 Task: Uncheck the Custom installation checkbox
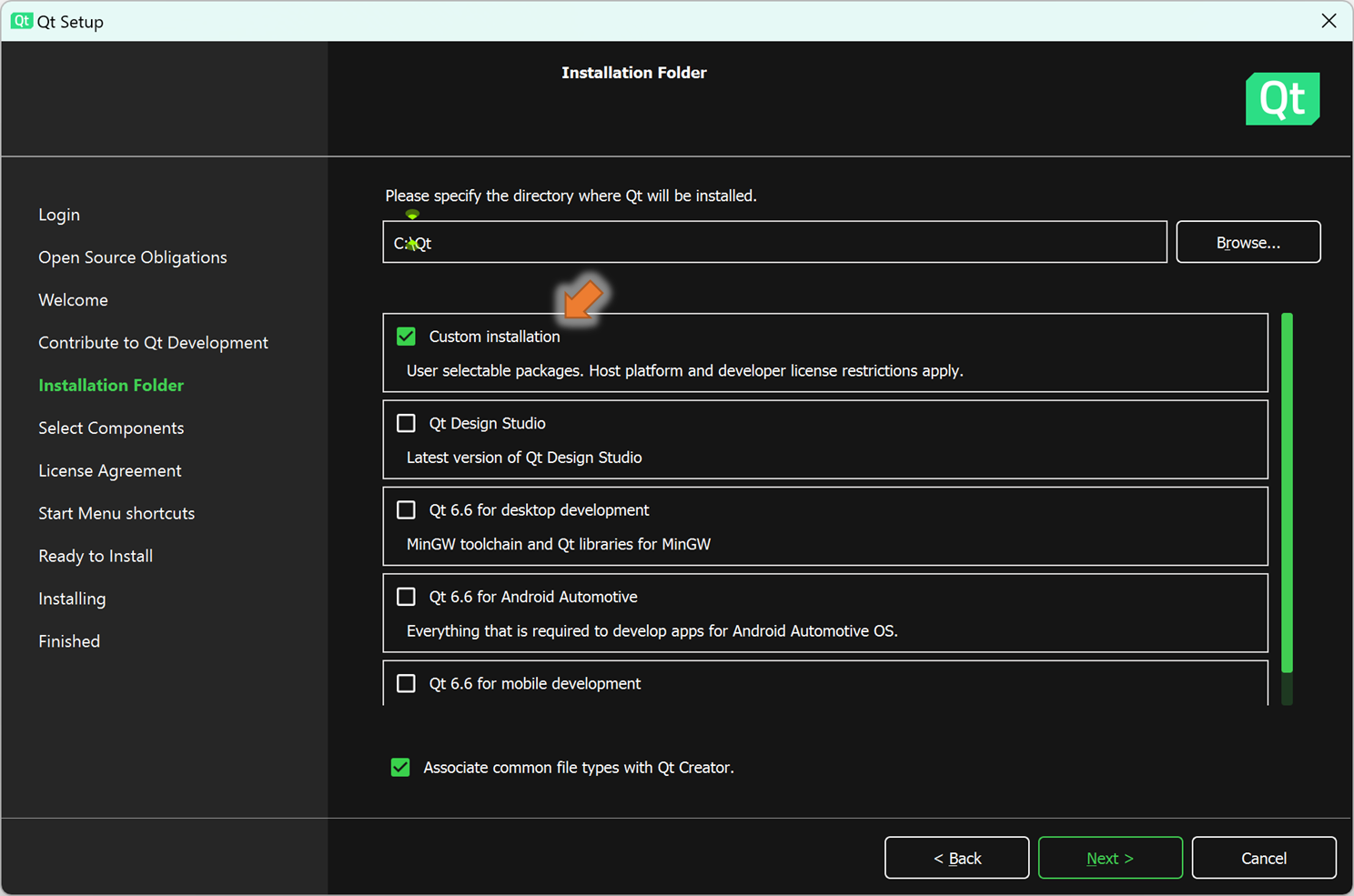click(x=406, y=337)
